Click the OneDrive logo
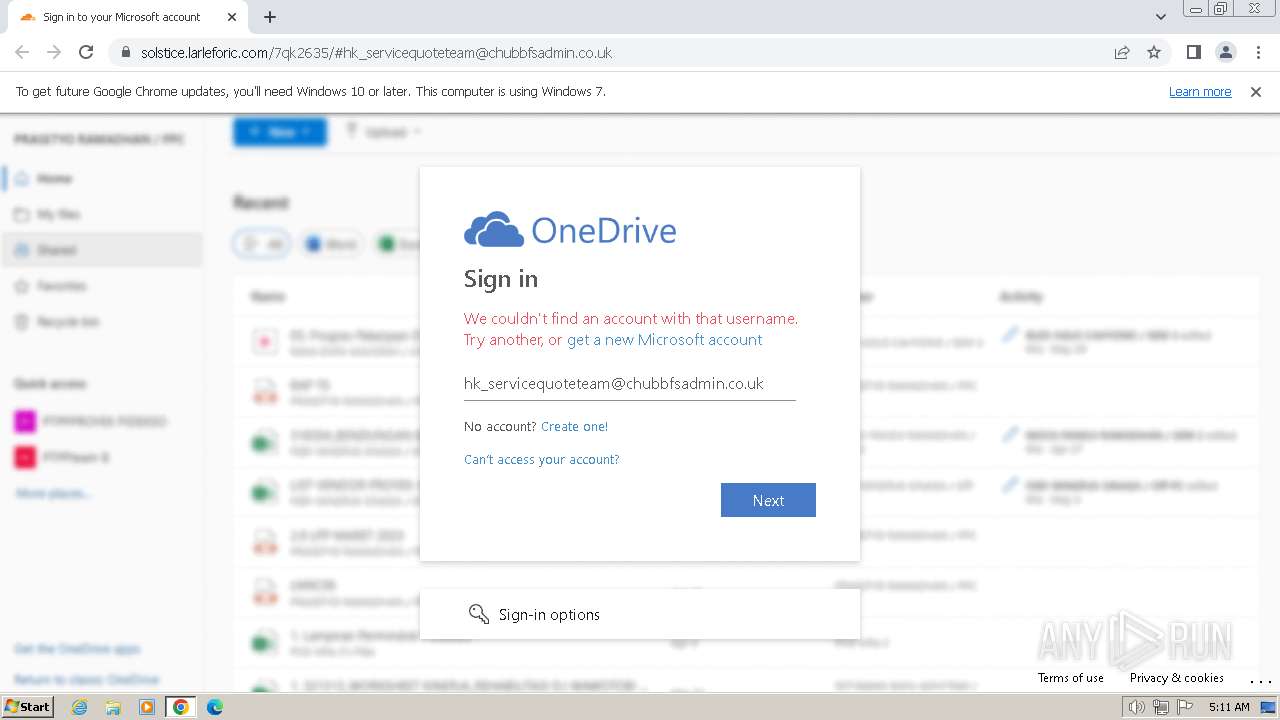The width and height of the screenshot is (1280, 720). [x=570, y=230]
